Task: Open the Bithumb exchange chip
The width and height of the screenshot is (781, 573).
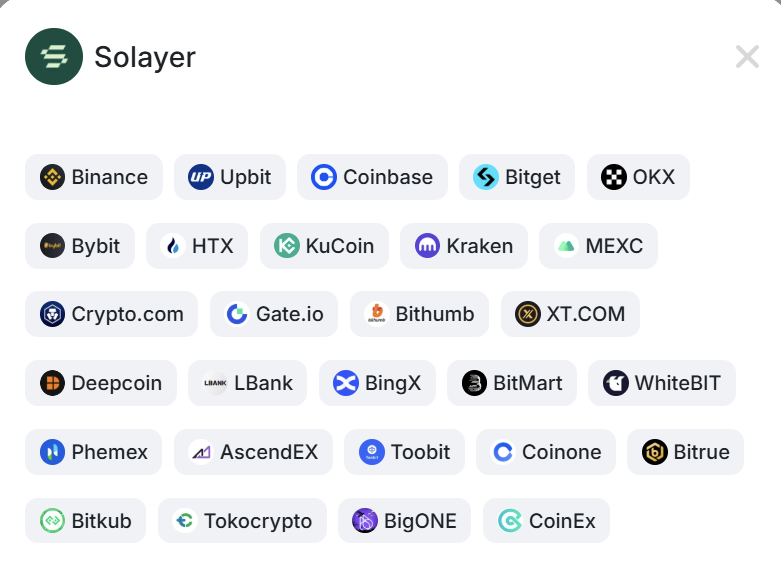Action: pos(419,314)
